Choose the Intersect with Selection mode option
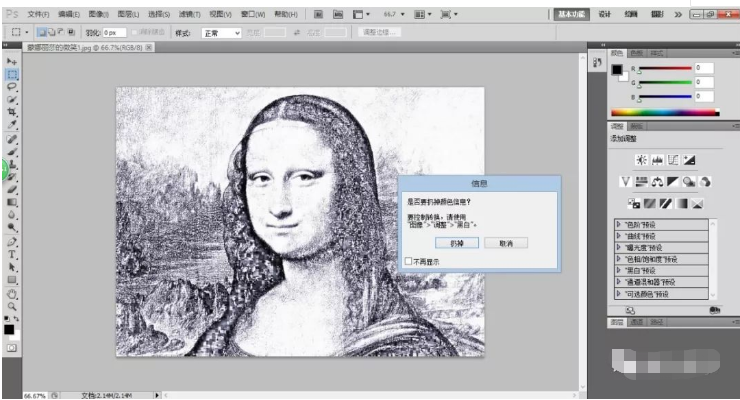Viewport: 740px width, 400px height. [71, 33]
